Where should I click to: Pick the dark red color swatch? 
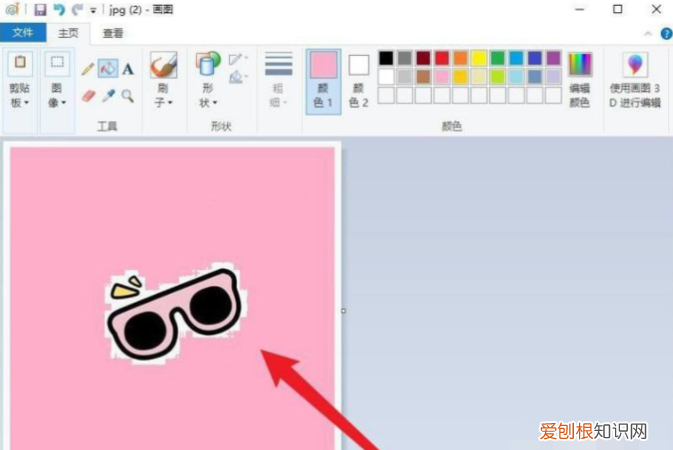(423, 58)
